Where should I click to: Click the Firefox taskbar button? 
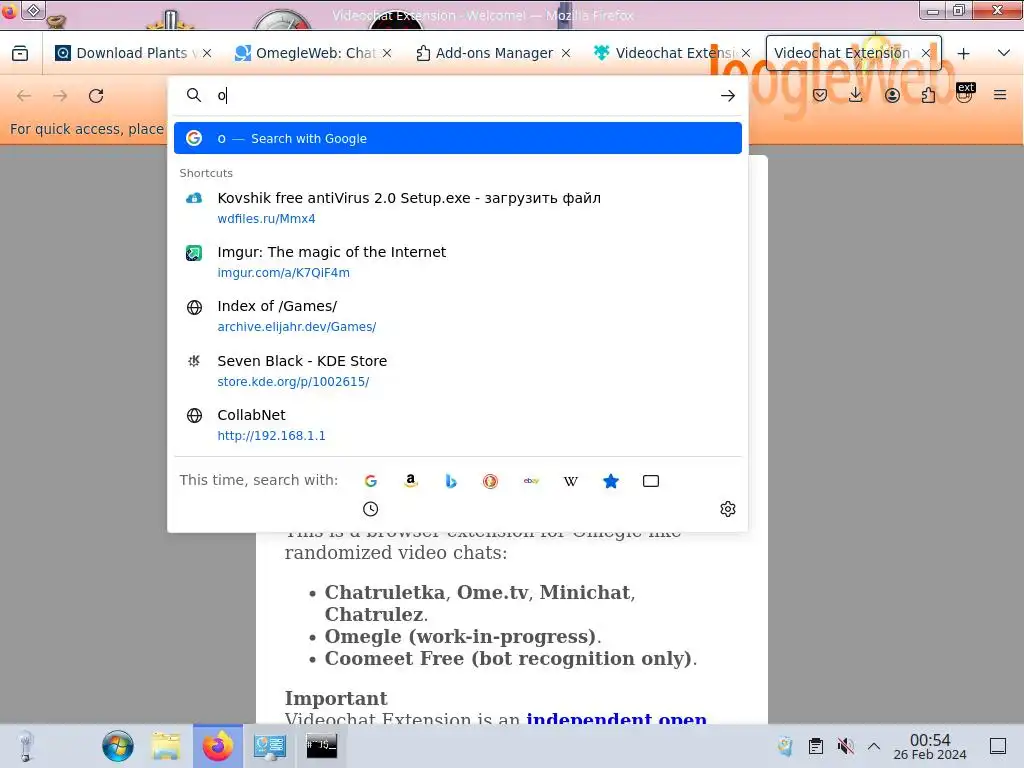(x=217, y=746)
